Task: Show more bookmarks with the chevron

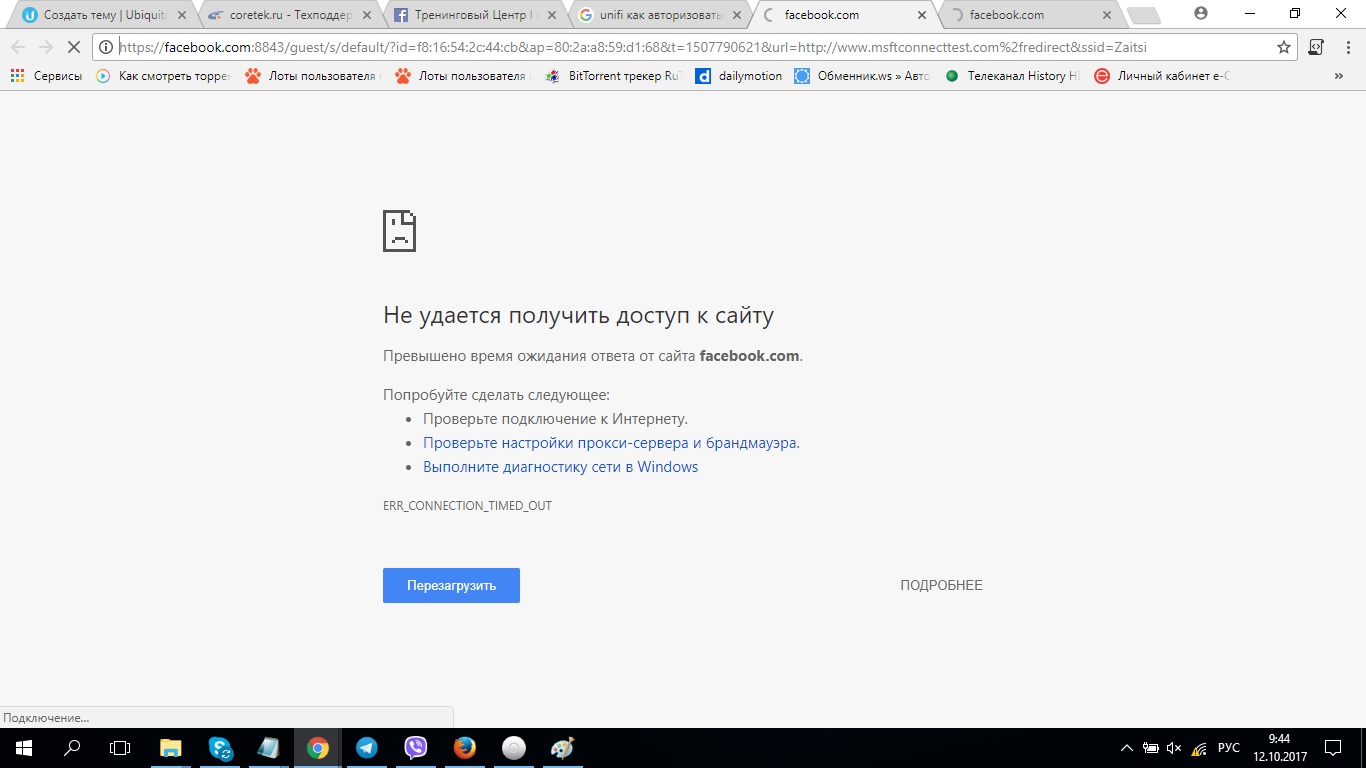Action: pos(1339,76)
